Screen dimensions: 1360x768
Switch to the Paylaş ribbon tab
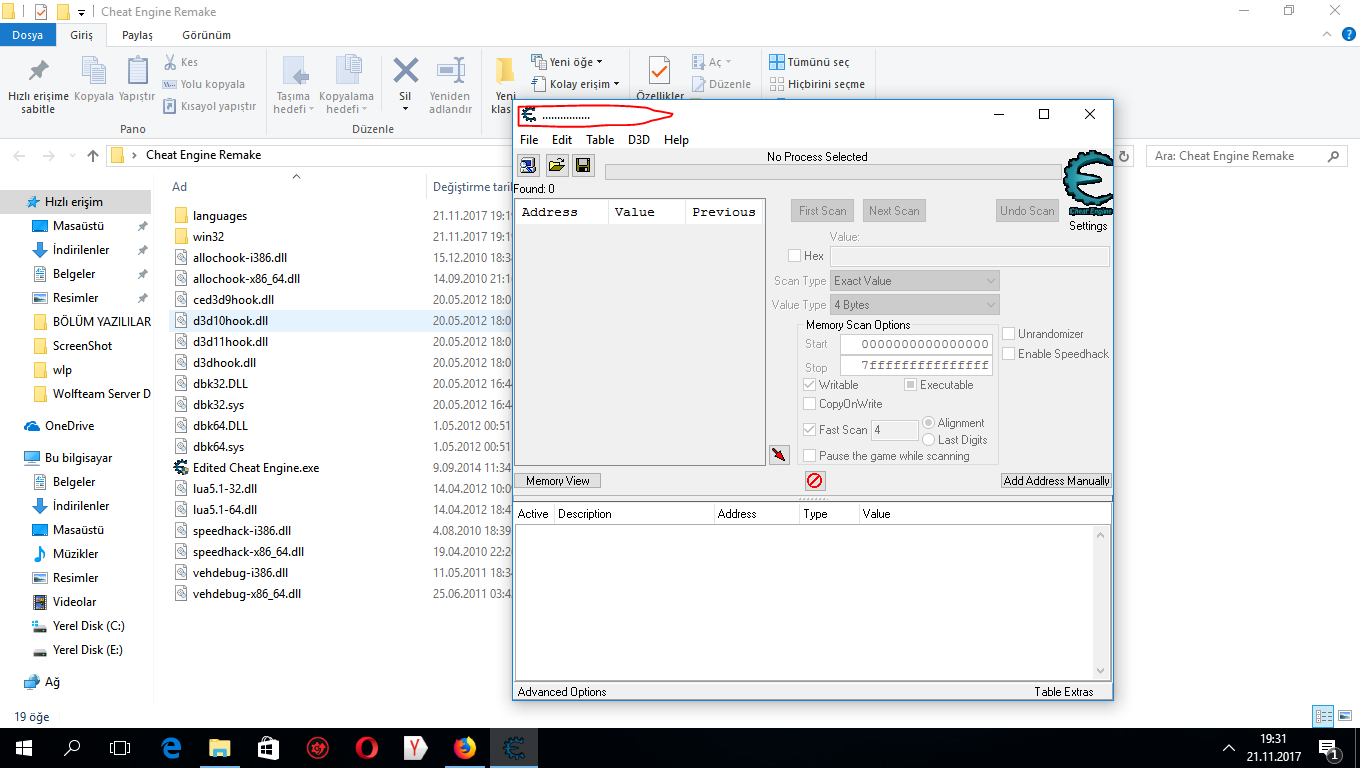pyautogui.click(x=137, y=35)
